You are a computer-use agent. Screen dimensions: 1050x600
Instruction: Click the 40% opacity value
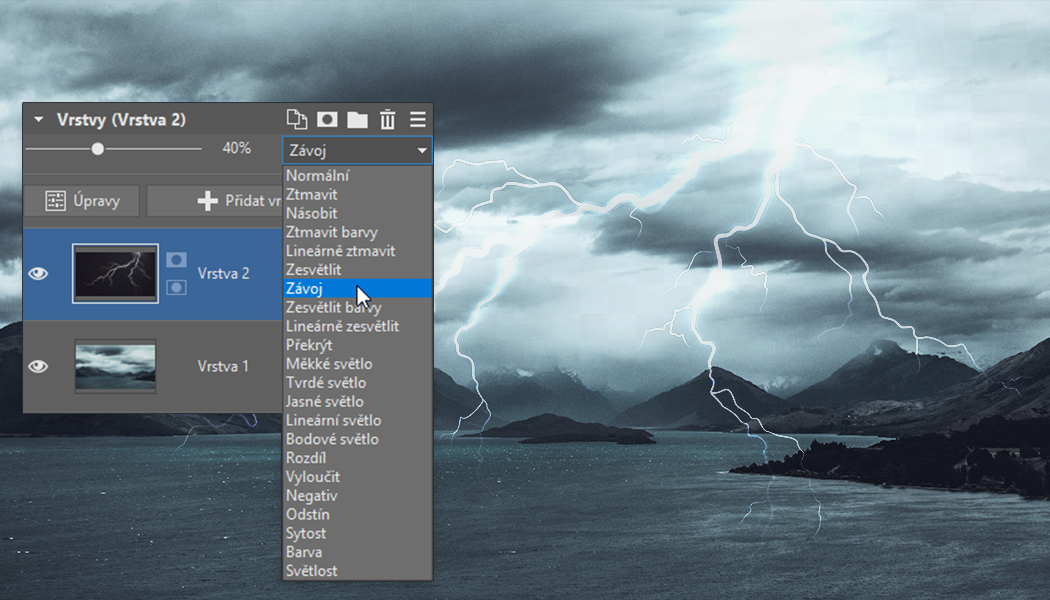[x=236, y=148]
